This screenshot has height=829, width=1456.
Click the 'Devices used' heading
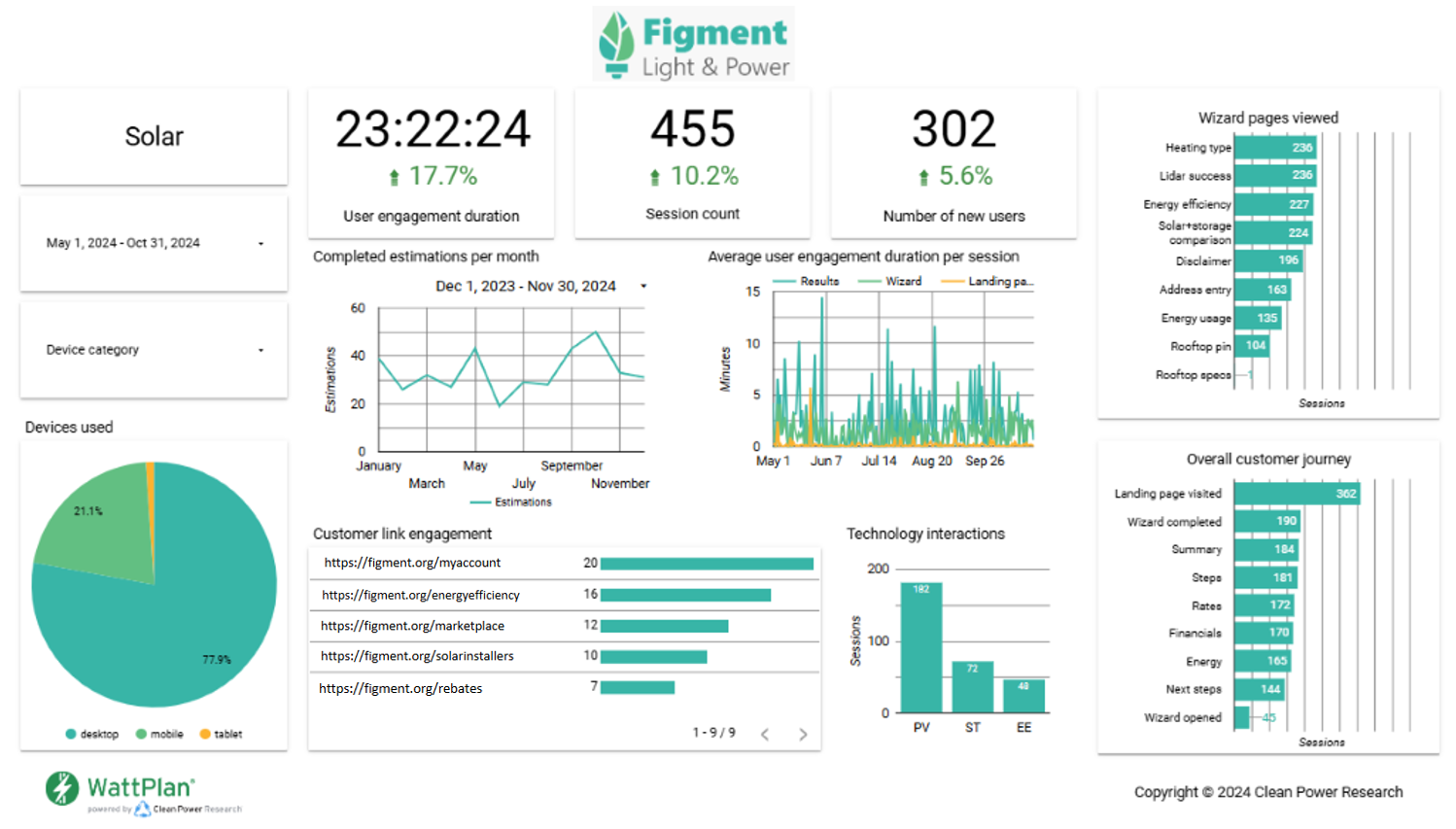tap(69, 428)
